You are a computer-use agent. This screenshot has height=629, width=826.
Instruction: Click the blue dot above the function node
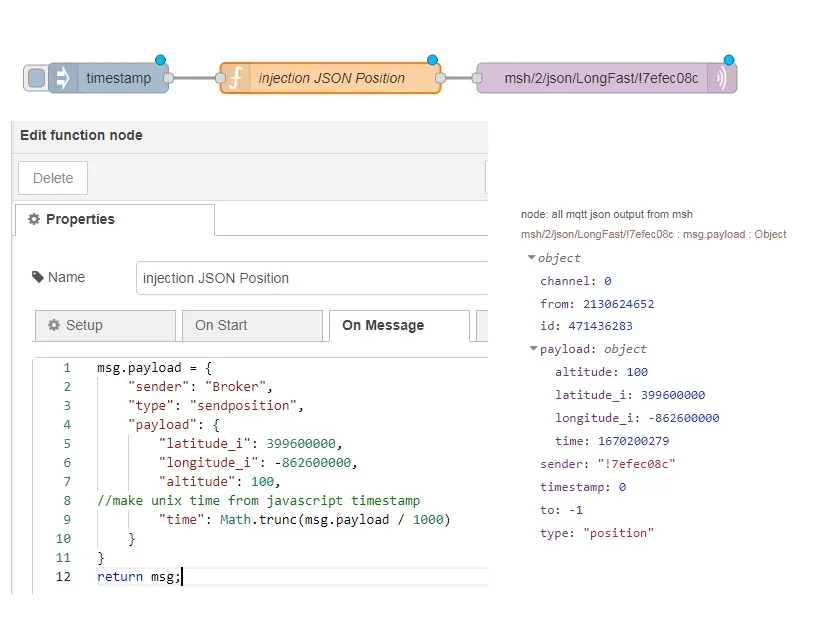click(432, 60)
